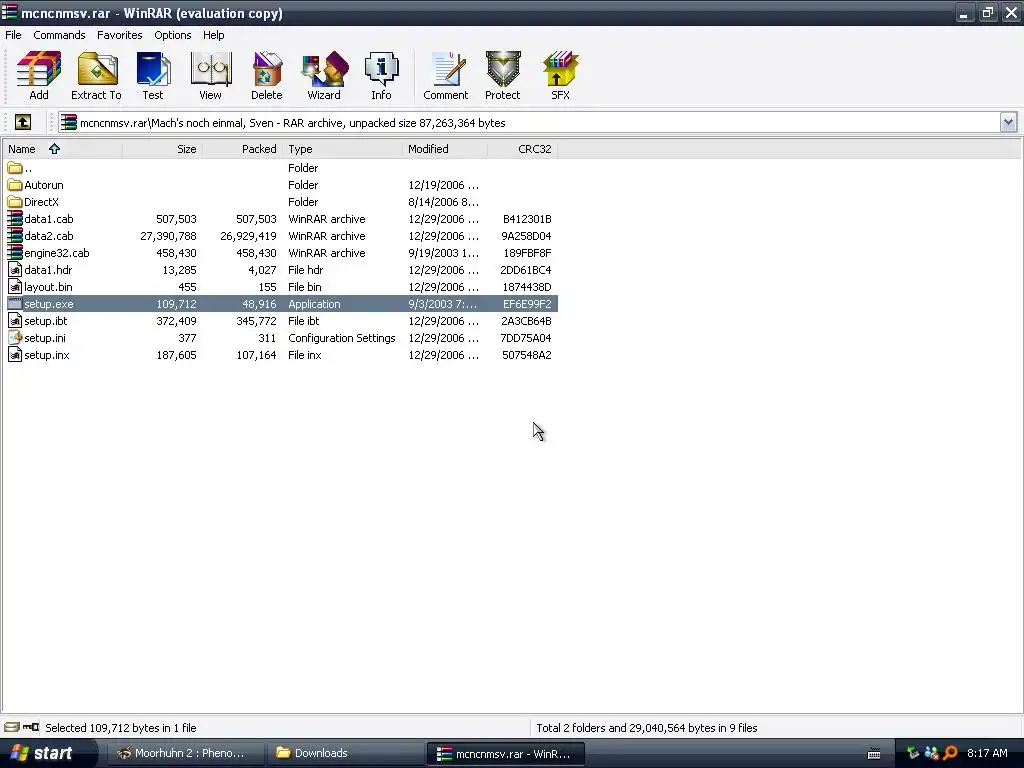1024x768 pixels.
Task: Open the Commands menu
Action: tap(59, 35)
